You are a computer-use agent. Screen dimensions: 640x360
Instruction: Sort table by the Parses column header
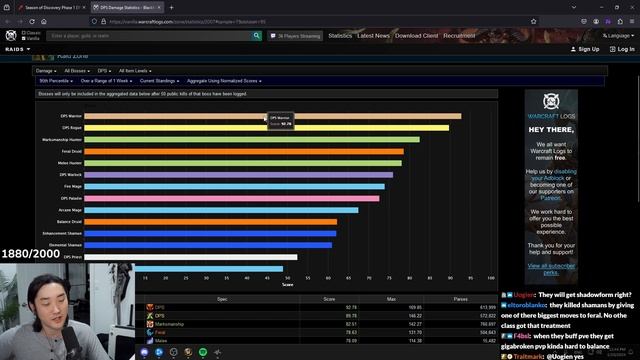460,299
